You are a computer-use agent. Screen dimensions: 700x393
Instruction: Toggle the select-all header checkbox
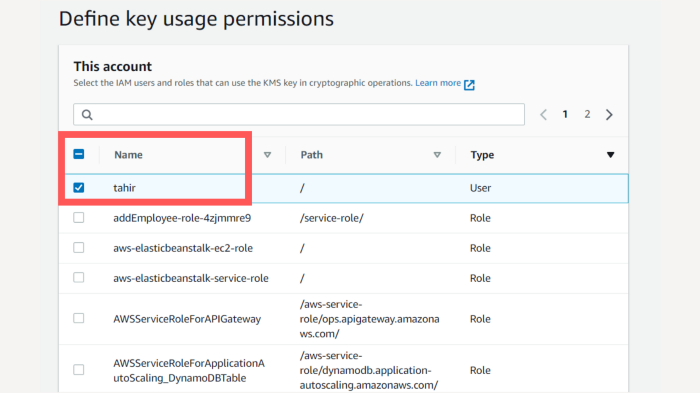coord(79,154)
